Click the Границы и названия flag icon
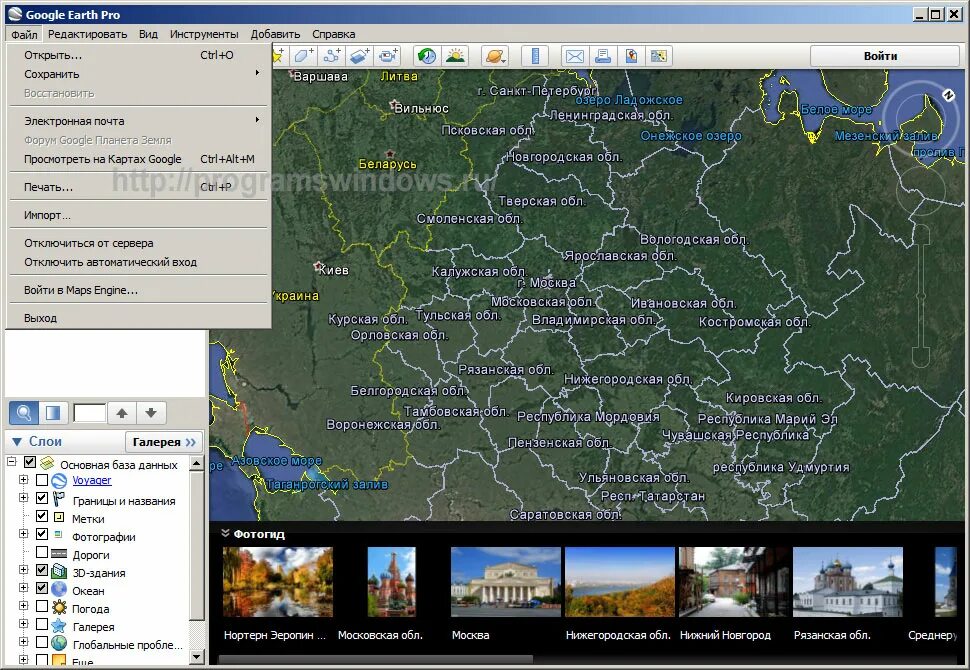 pyautogui.click(x=59, y=499)
